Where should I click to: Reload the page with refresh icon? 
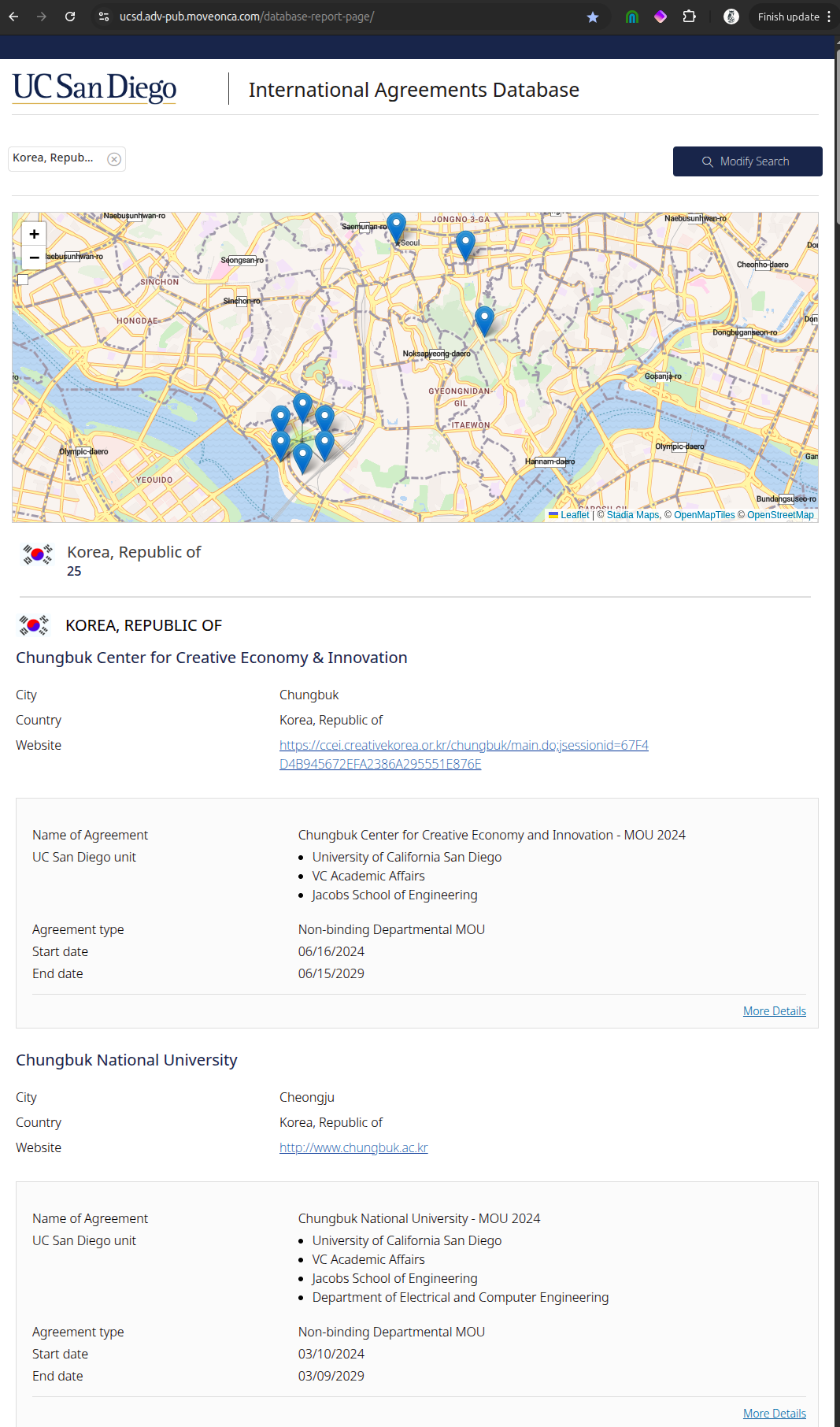point(70,17)
